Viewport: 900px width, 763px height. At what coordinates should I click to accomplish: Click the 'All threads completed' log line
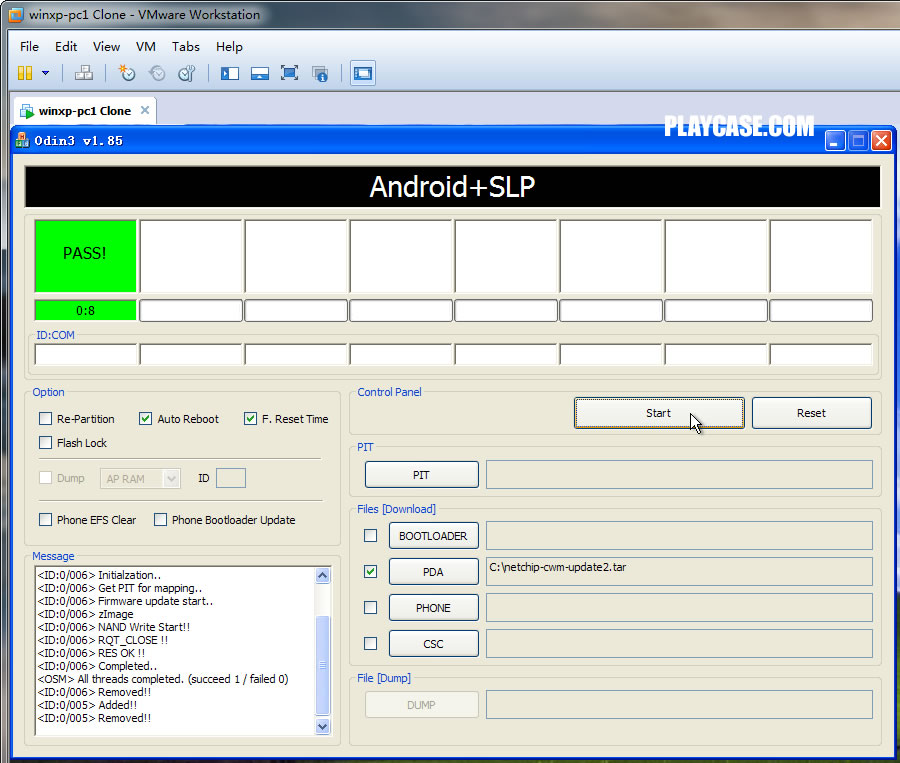click(x=163, y=679)
